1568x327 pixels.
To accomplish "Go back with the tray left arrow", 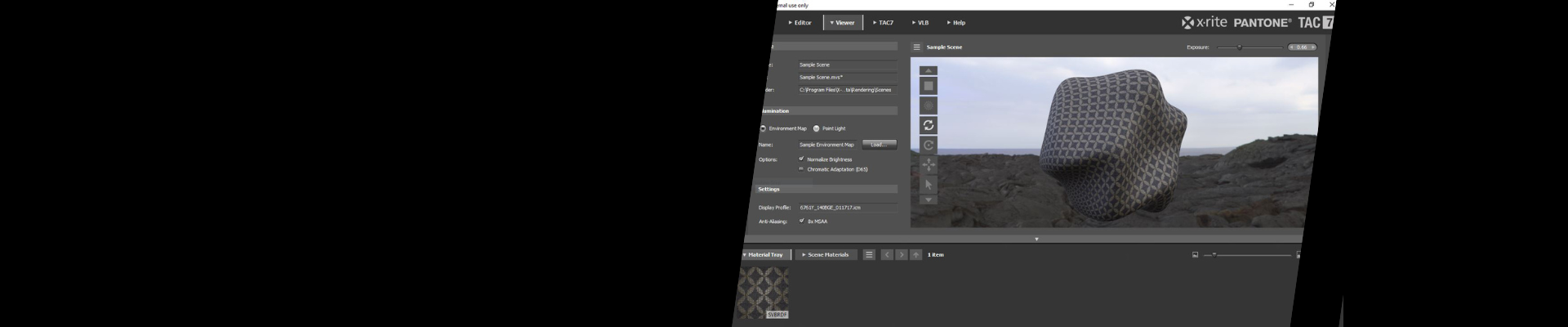I will (887, 255).
